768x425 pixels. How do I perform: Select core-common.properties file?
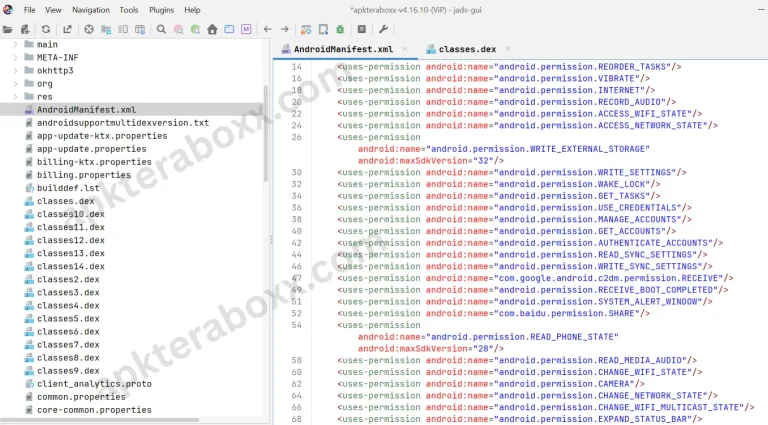pos(94,410)
